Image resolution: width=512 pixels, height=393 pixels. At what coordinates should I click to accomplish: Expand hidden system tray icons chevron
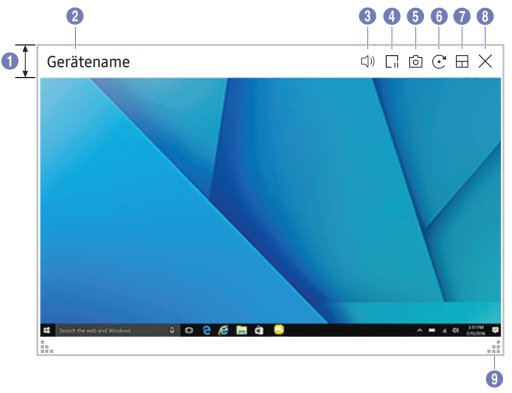click(x=420, y=330)
